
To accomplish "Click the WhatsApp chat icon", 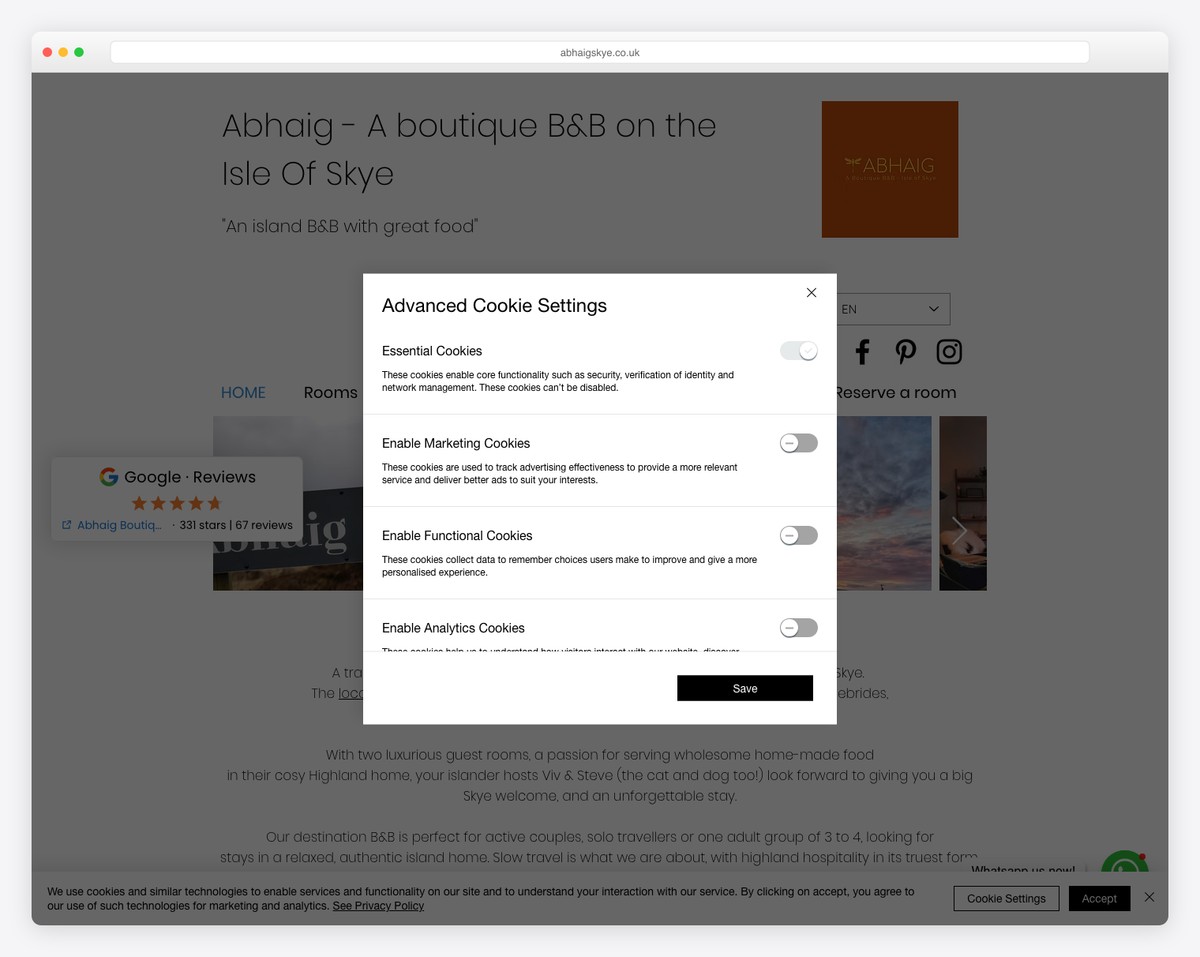I will 1123,866.
